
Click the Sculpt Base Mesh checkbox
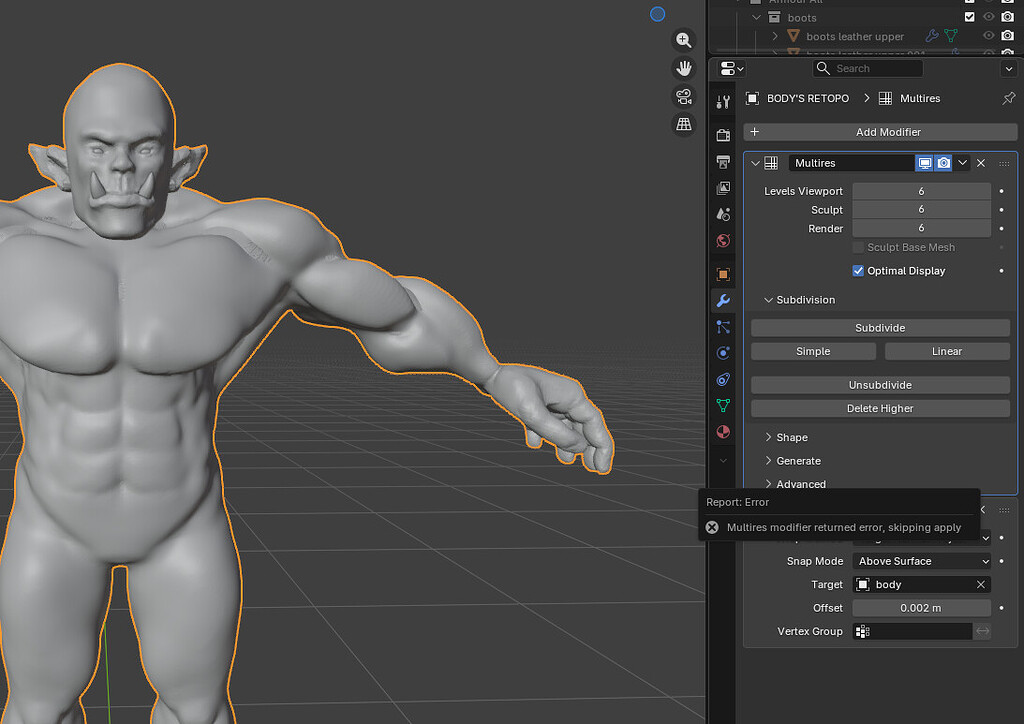pos(858,247)
